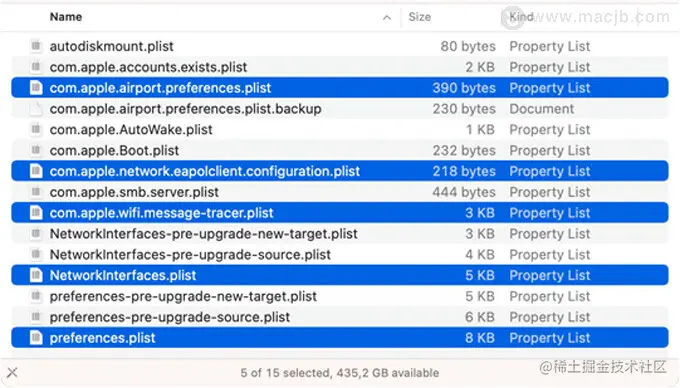This screenshot has width=680, height=388.
Task: Select com.apple.network.eapolclient.configuration.plist file name
Action: [x=205, y=171]
